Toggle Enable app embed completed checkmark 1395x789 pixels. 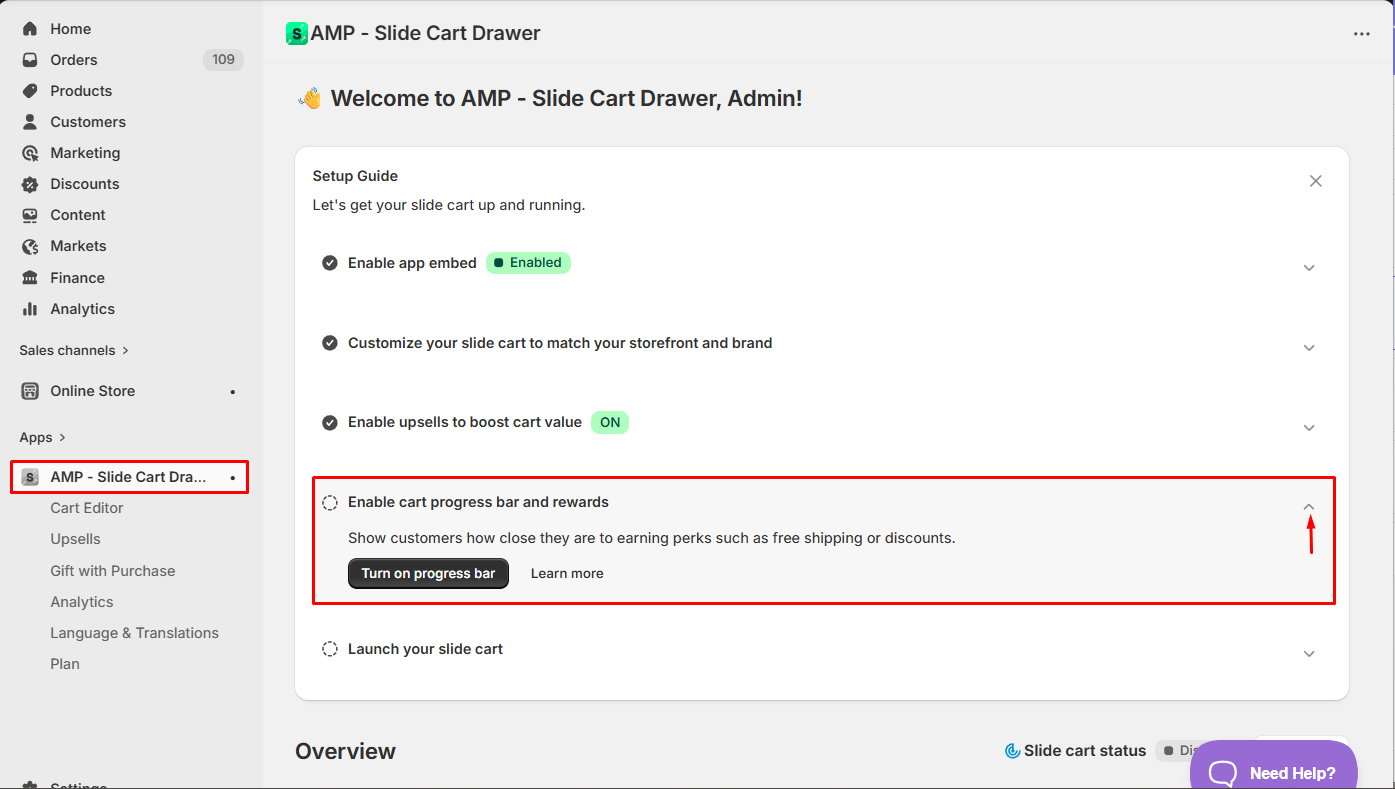click(x=330, y=263)
